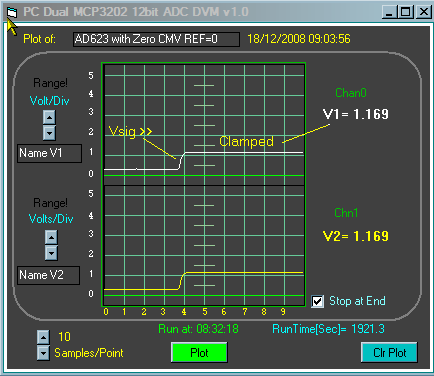Click the Name V2 input field
This screenshot has height=376, width=434.
click(x=49, y=275)
